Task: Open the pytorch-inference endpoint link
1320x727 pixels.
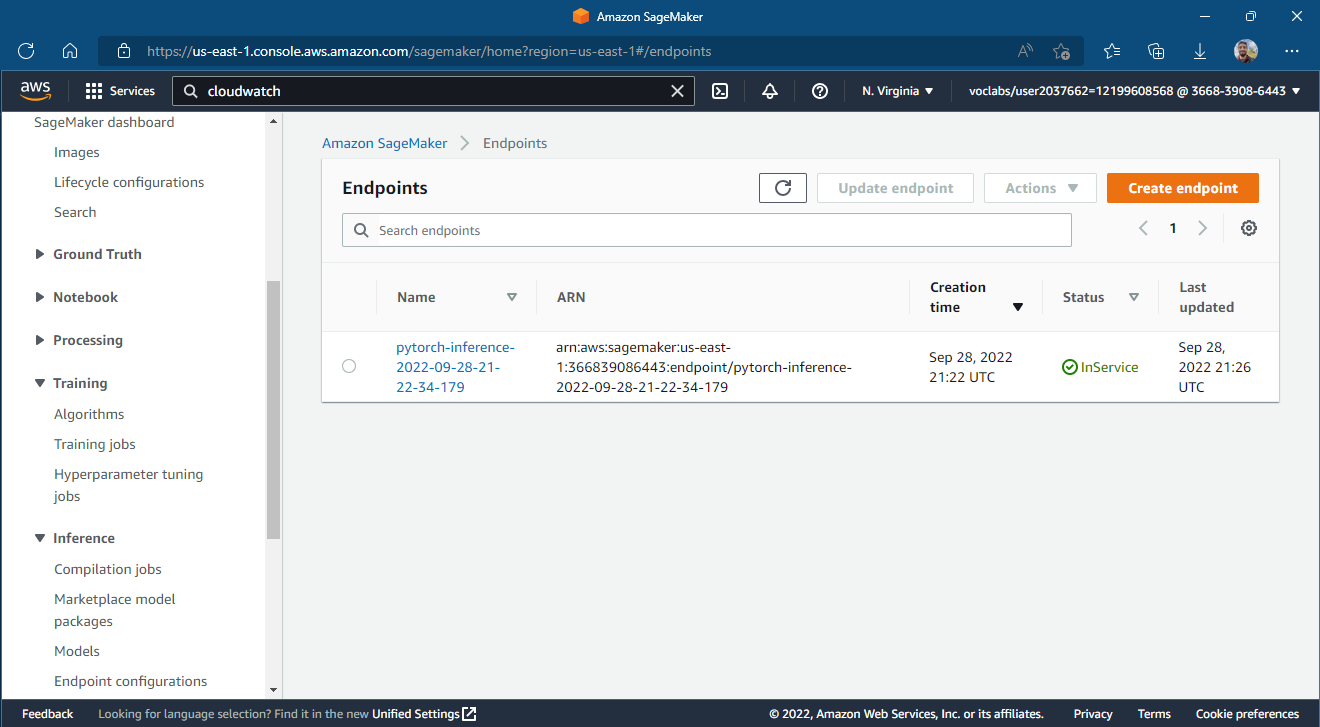Action: pyautogui.click(x=455, y=367)
